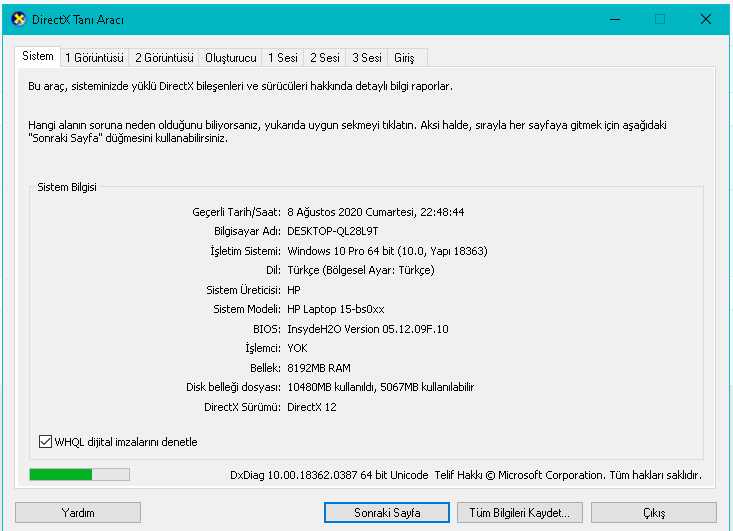The image size is (733, 531).
Task: Click the Sistem Bilgisi group label
Action: pos(67,187)
